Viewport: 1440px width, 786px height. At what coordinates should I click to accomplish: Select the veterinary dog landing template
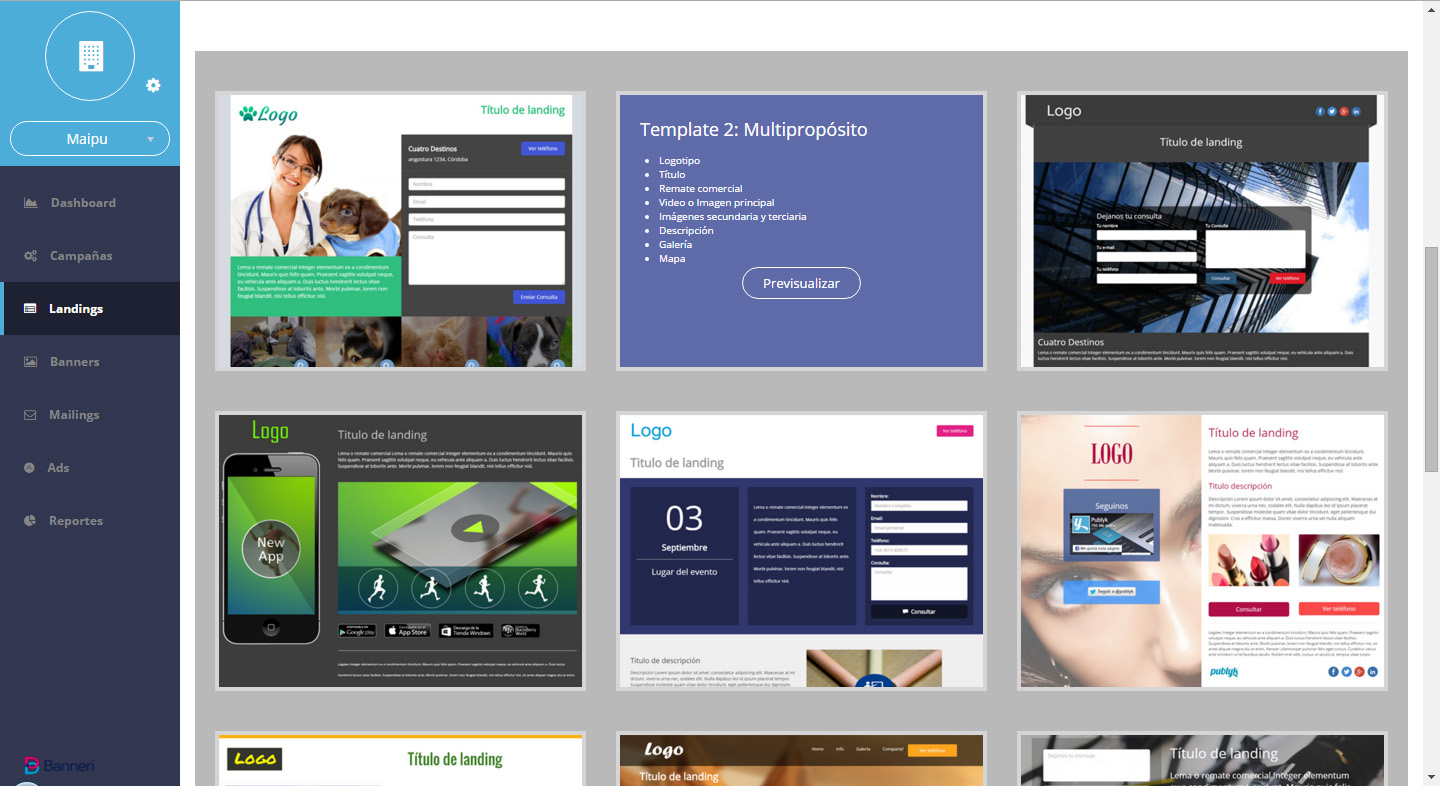pyautogui.click(x=401, y=231)
